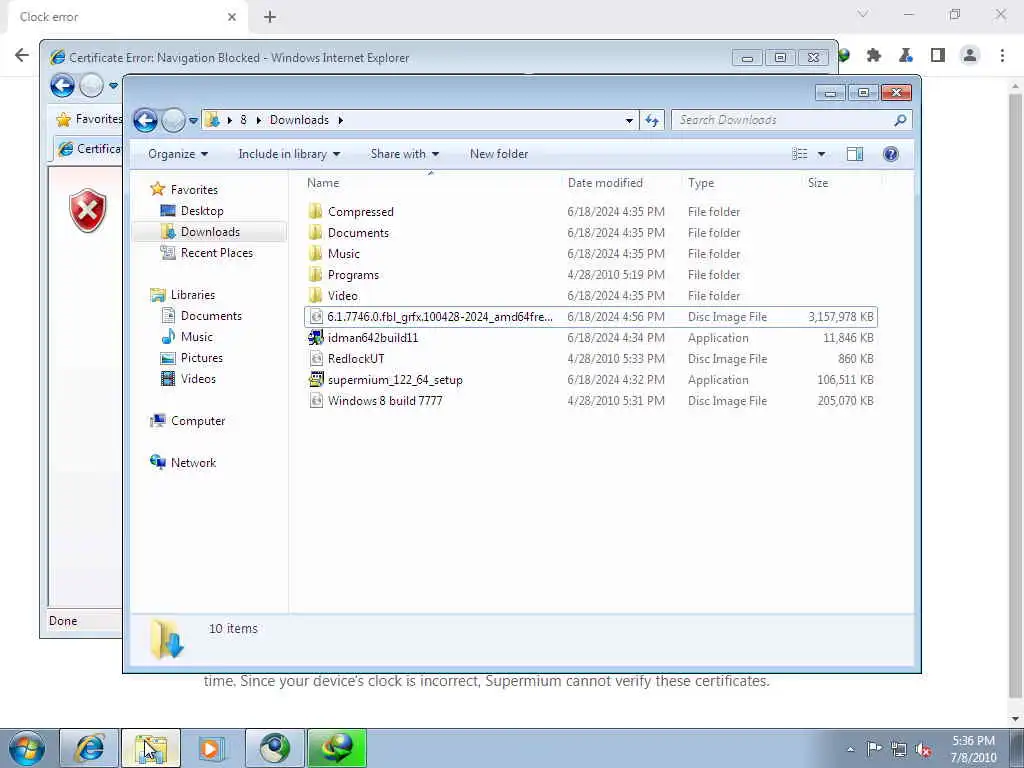This screenshot has height=768, width=1024.
Task: Click the New folder button
Action: coord(499,154)
